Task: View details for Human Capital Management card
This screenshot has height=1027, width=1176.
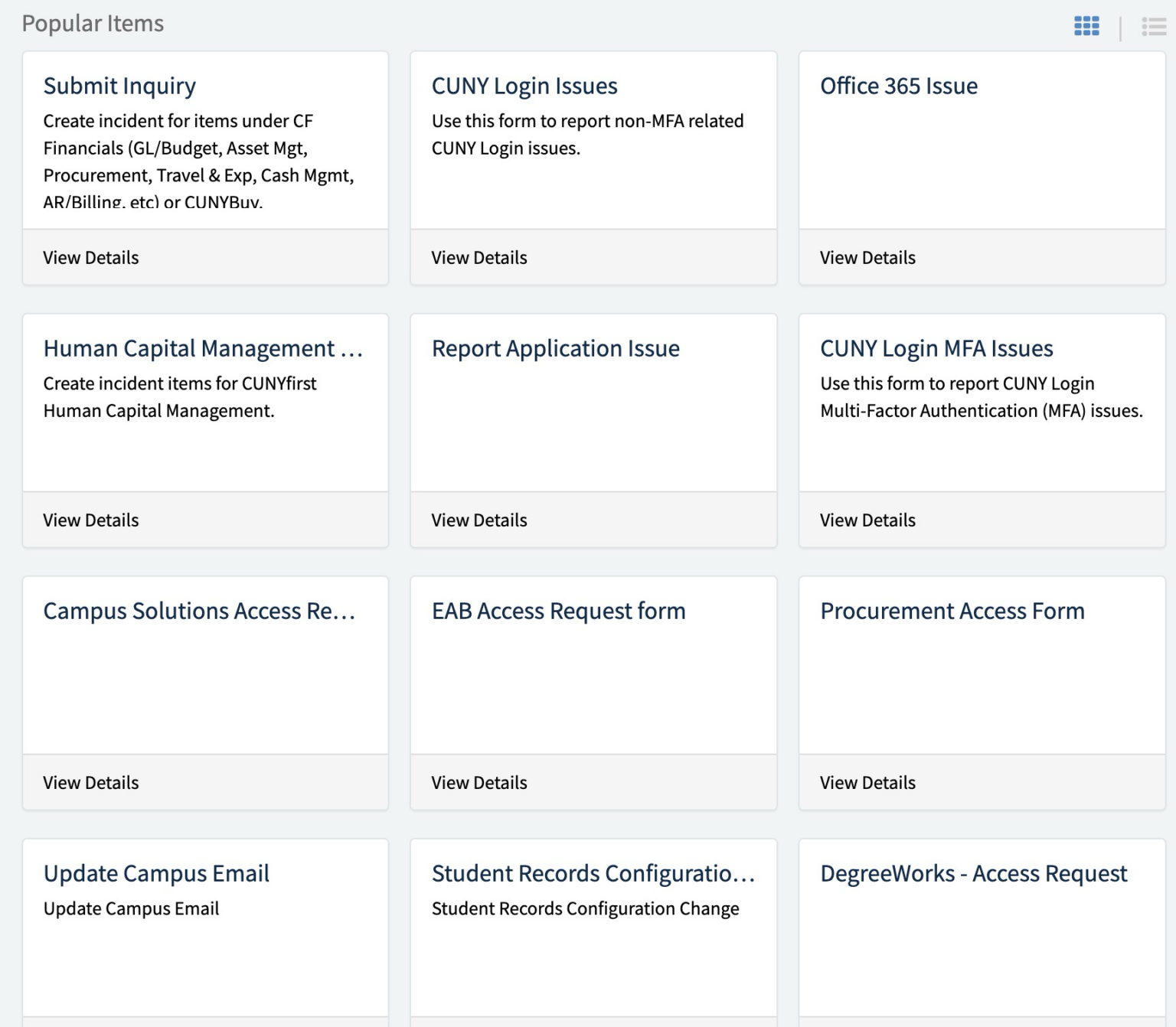Action: coord(91,520)
